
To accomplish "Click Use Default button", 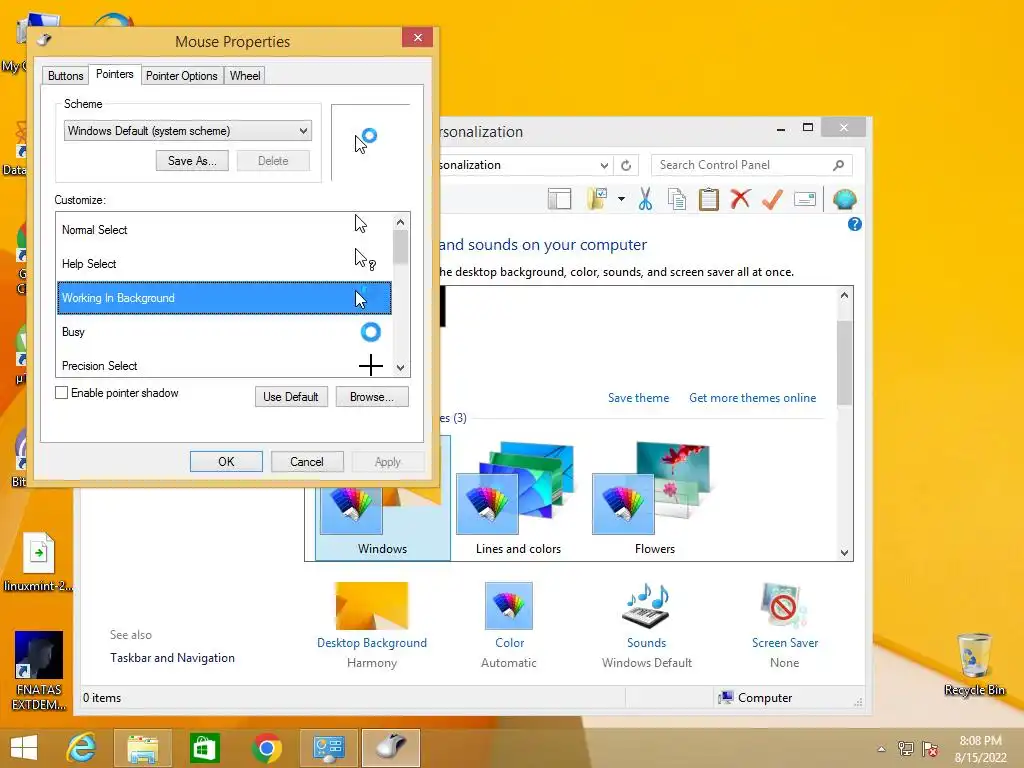I will [291, 396].
